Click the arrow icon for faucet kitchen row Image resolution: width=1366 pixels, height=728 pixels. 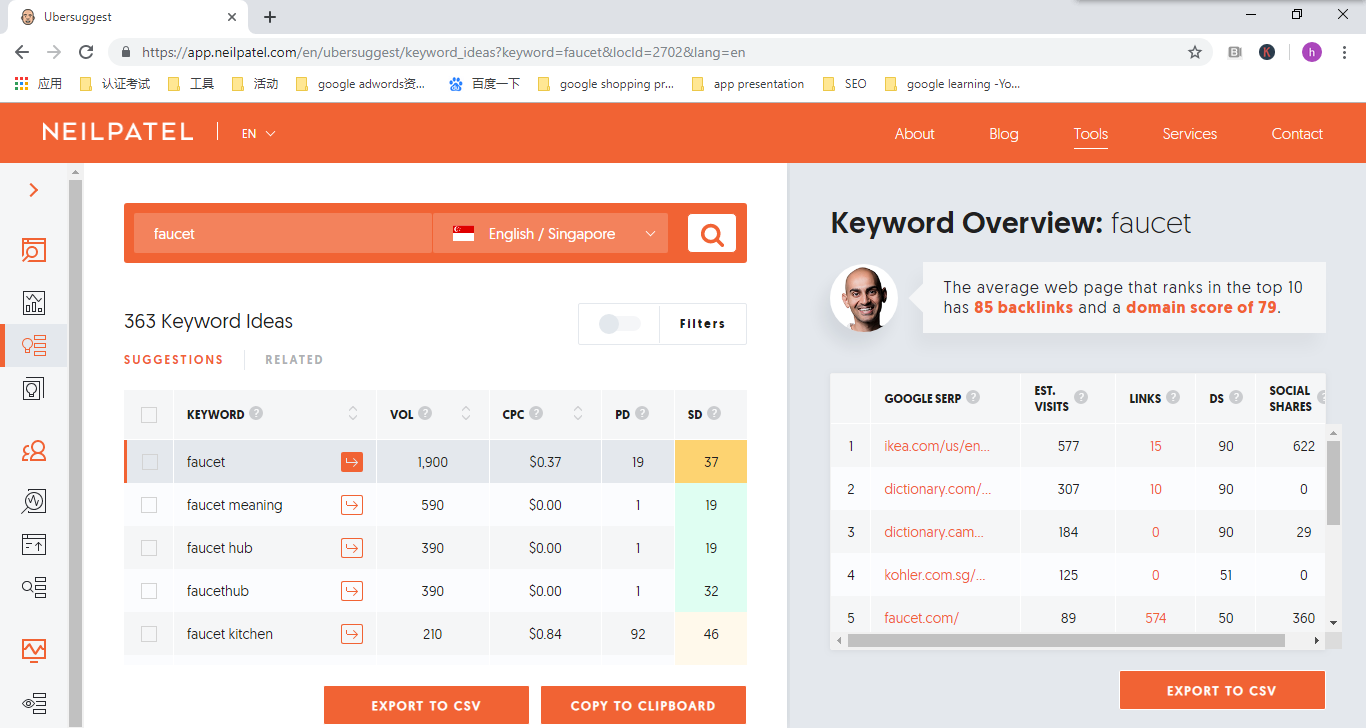tap(352, 634)
